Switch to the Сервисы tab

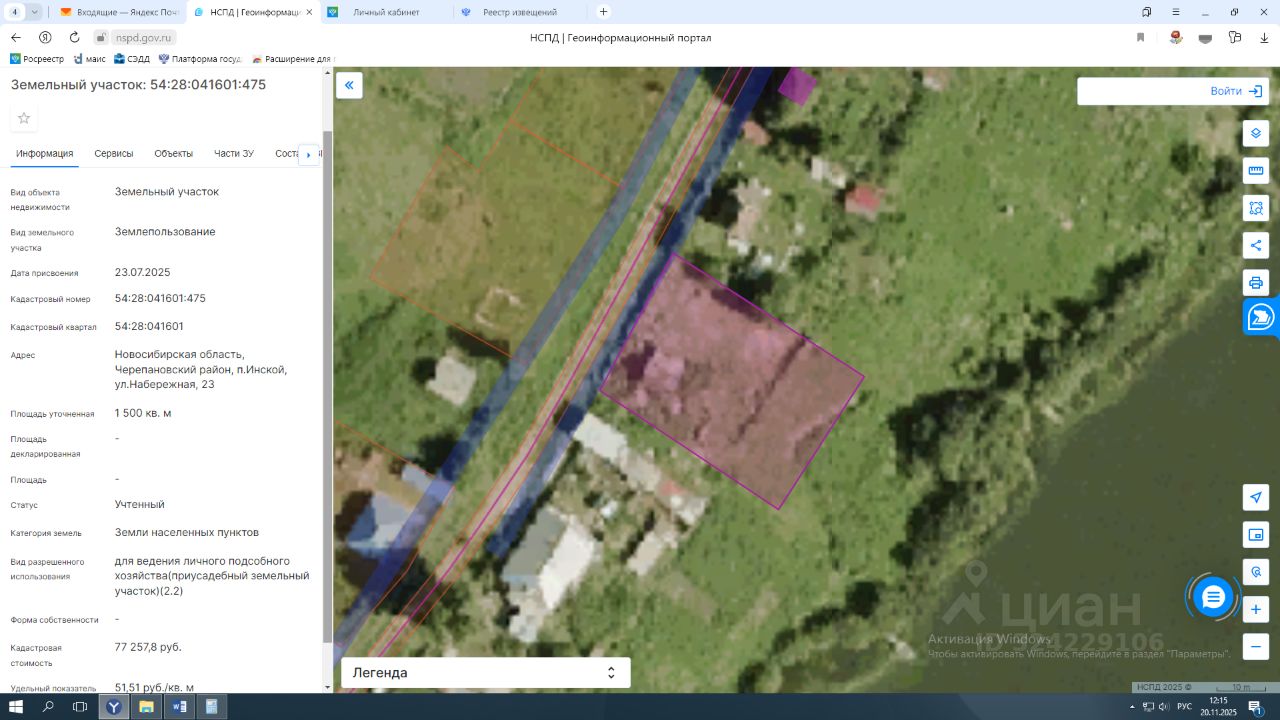(114, 153)
